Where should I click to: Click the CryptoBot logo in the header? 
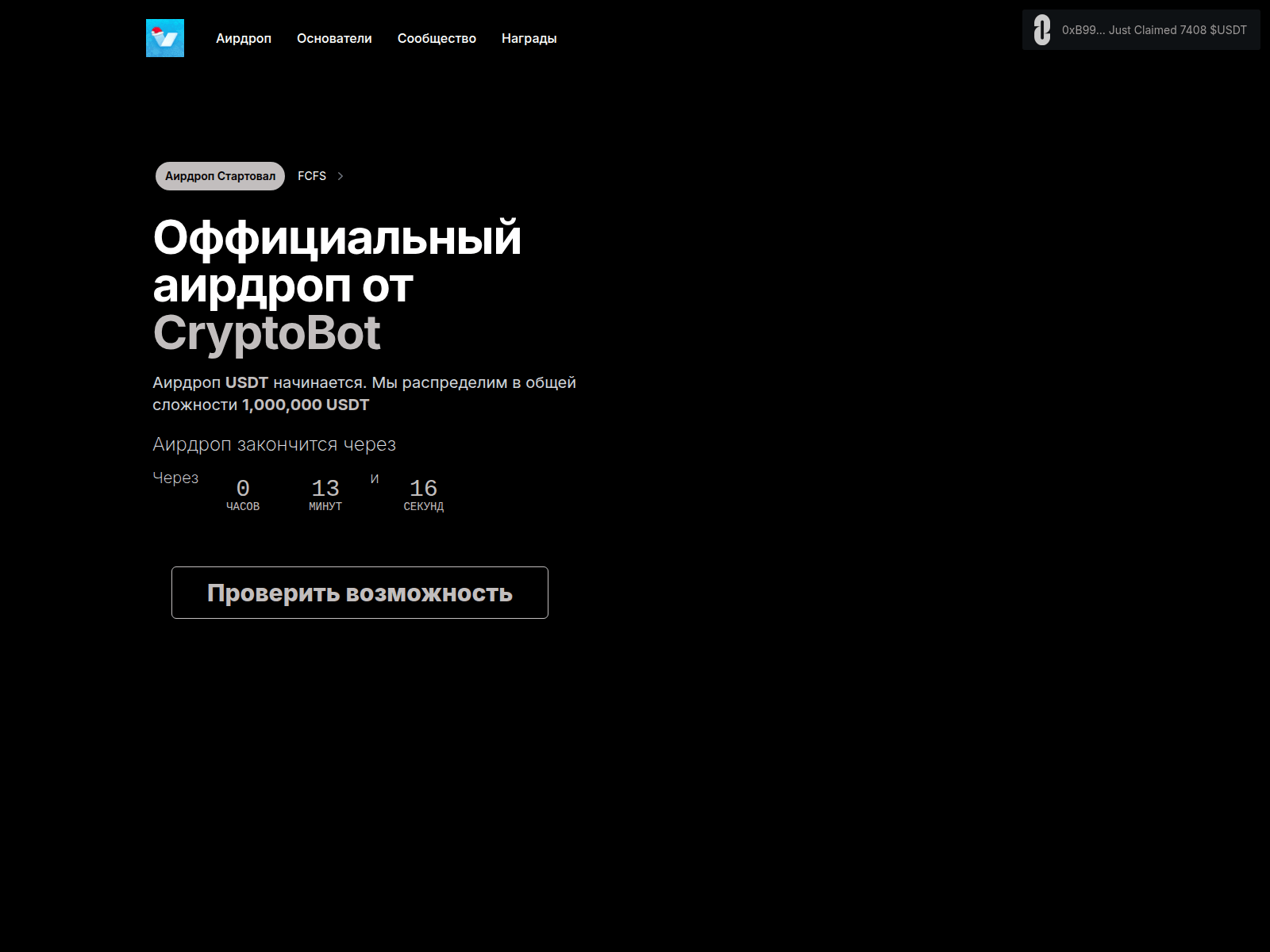pyautogui.click(x=165, y=38)
